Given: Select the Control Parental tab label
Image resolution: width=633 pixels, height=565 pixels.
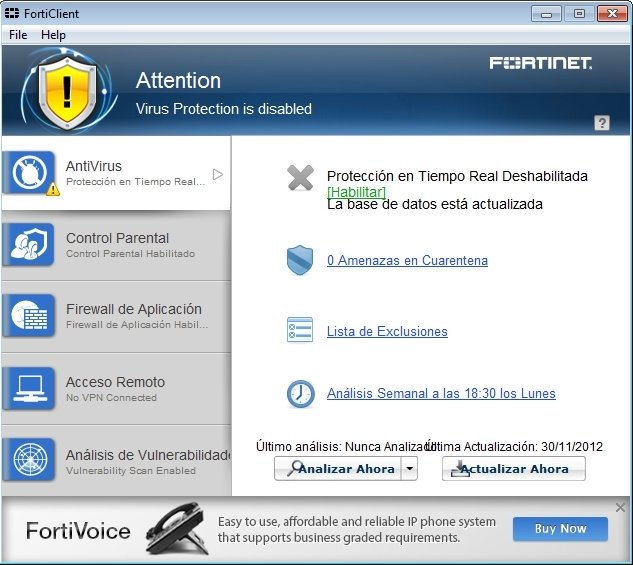Looking at the screenshot, I should [x=117, y=238].
